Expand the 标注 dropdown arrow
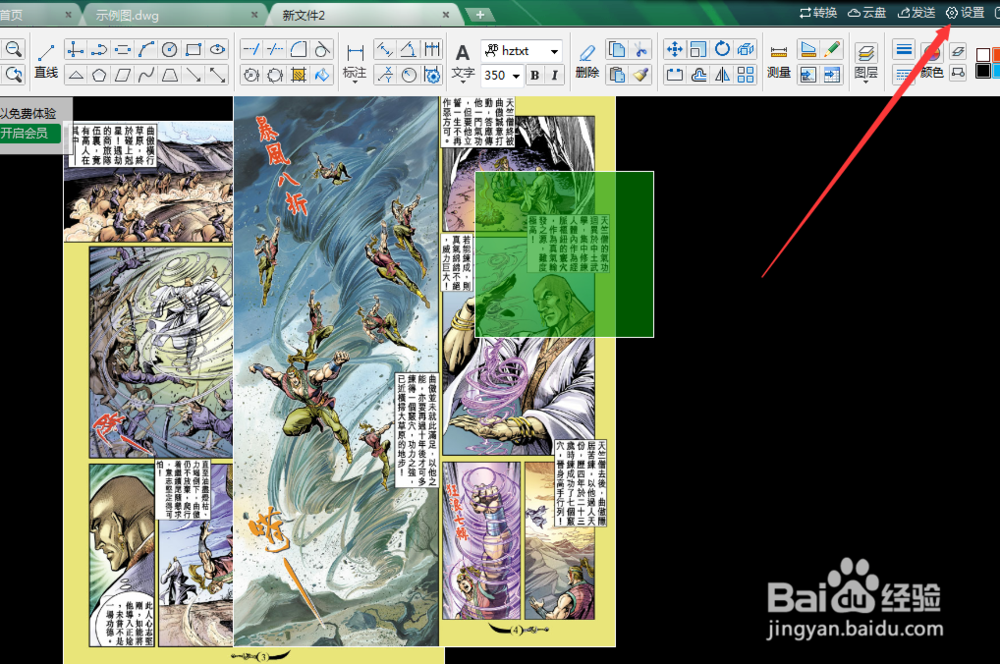 (355, 82)
